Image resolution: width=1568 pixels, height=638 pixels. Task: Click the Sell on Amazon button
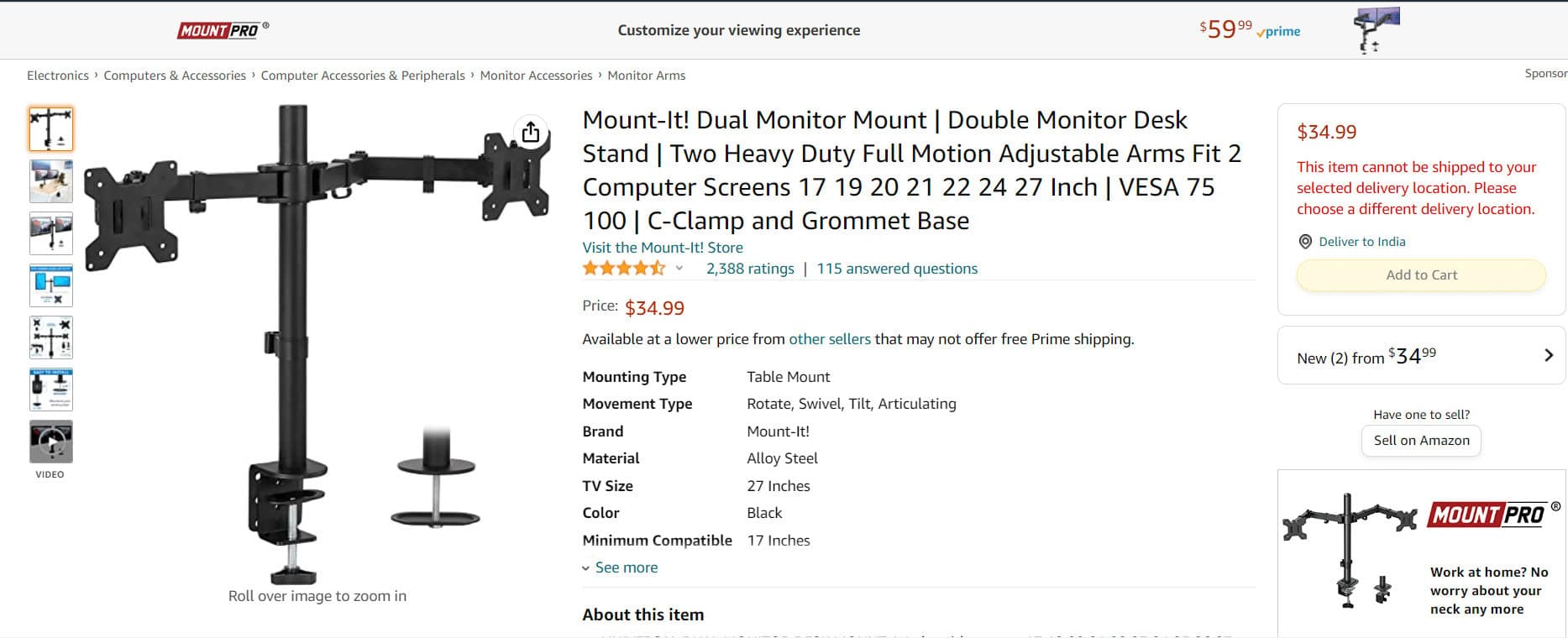click(x=1420, y=440)
